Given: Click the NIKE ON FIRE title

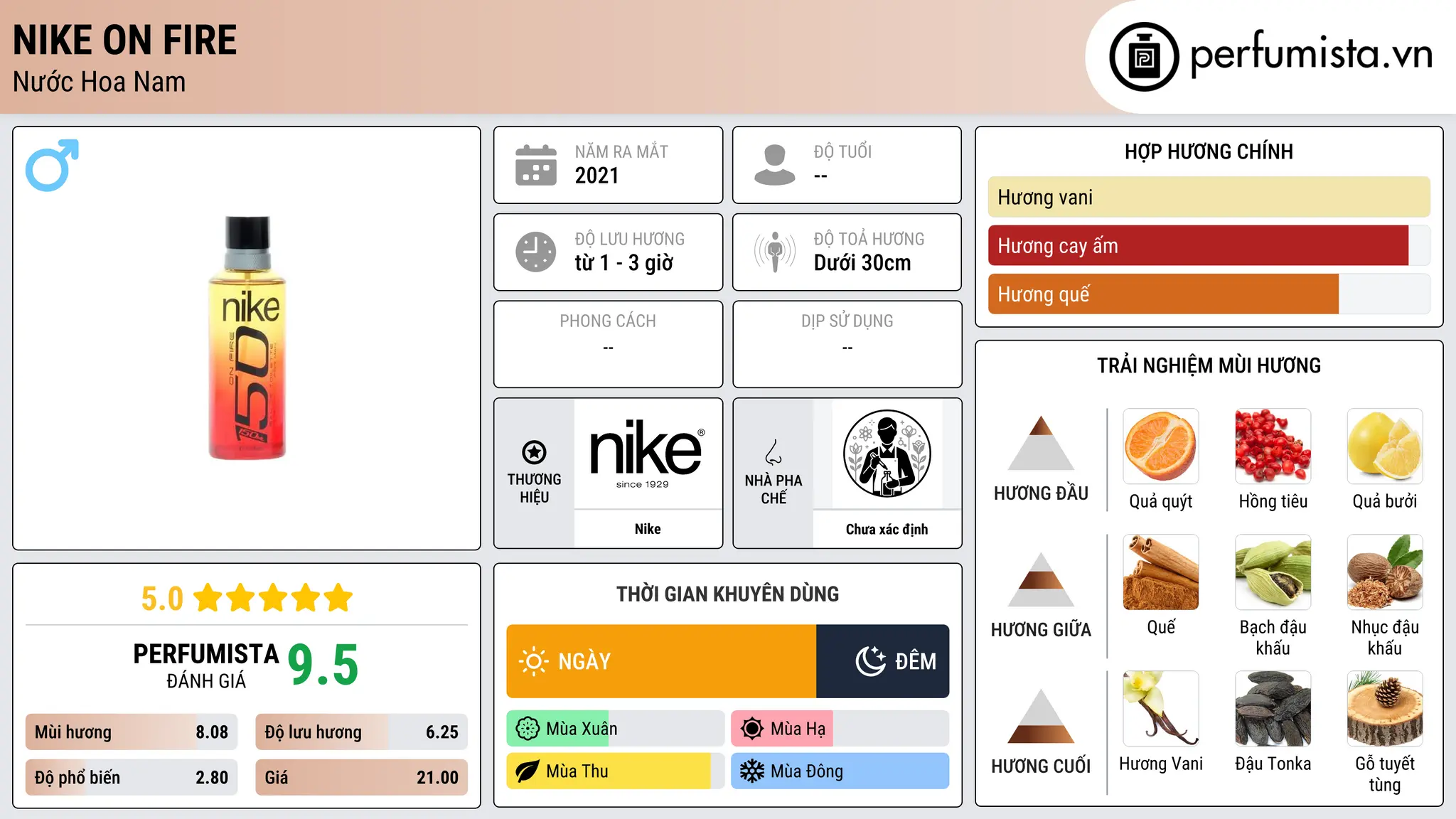Looking at the screenshot, I should point(125,40).
